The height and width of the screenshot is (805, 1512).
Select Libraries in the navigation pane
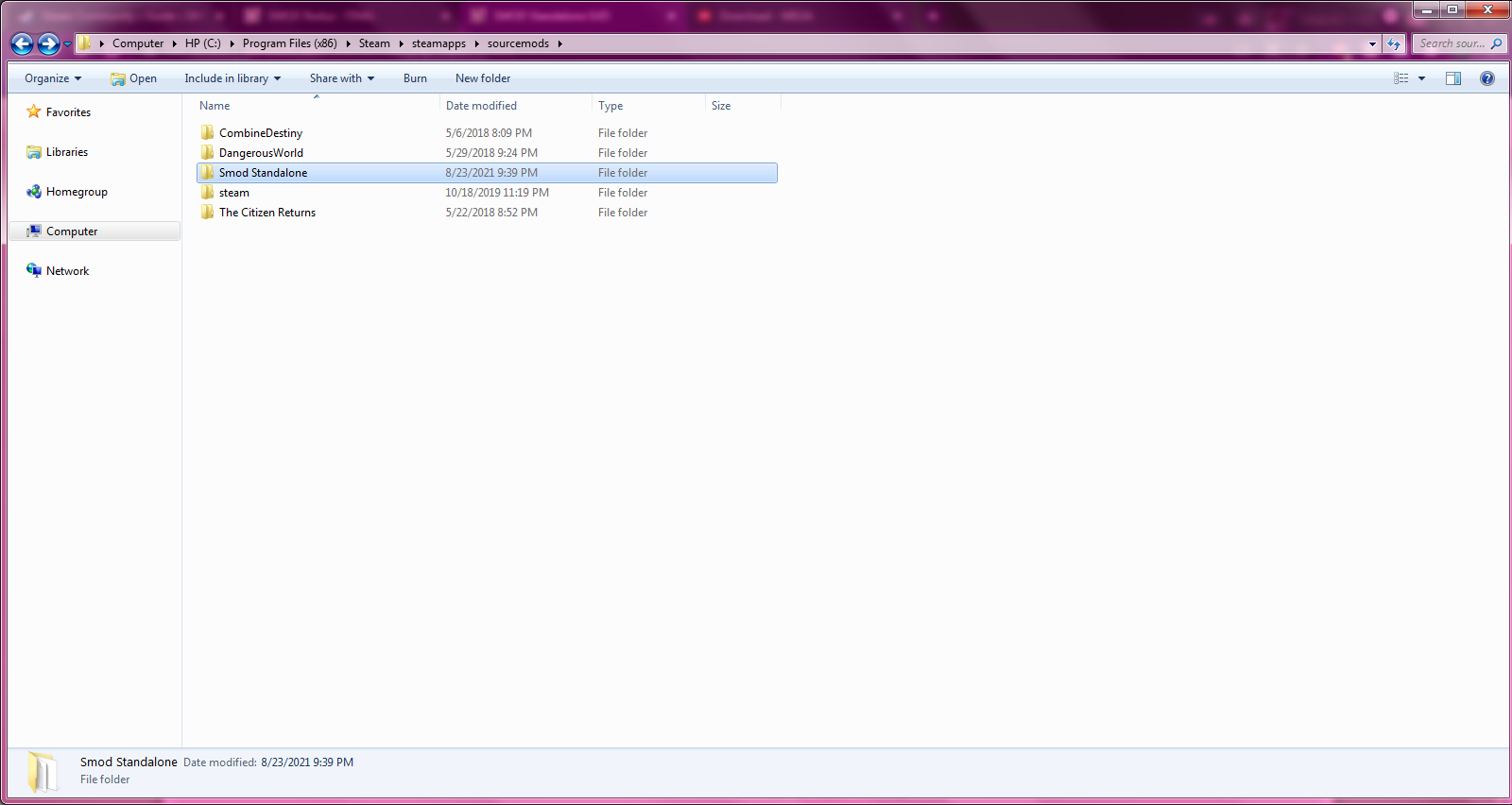pos(67,152)
